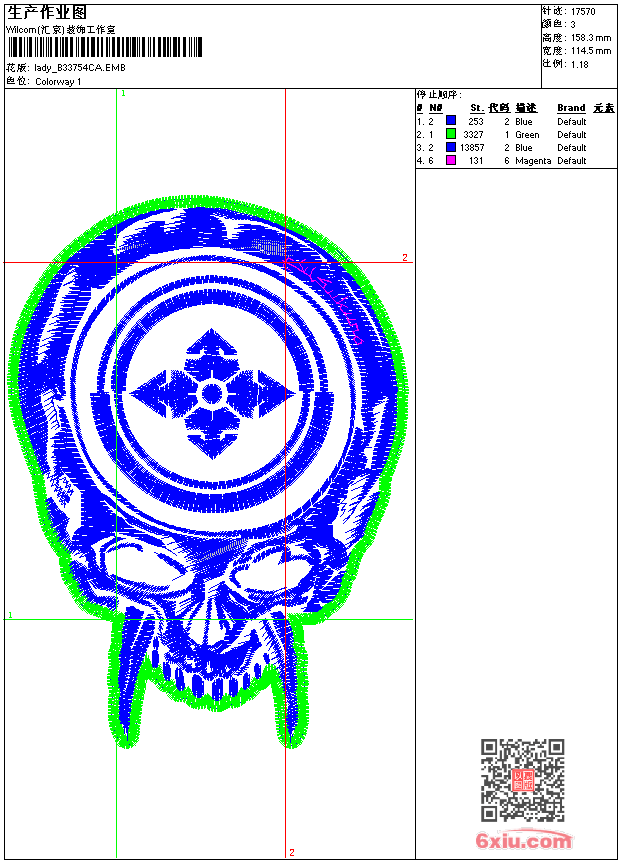The width and height of the screenshot is (620, 860).
Task: Click the stitch value '253'
Action: click(x=476, y=122)
